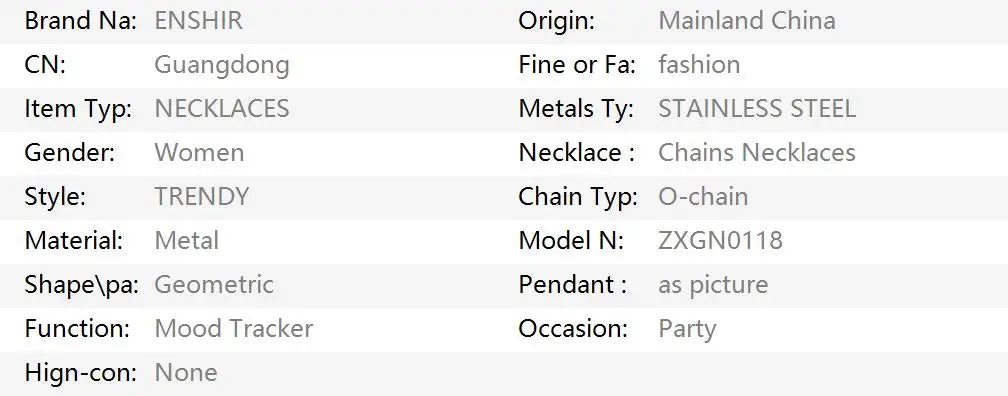Select the NECKLACES item type value
This screenshot has width=1008, height=396.
[x=222, y=109]
